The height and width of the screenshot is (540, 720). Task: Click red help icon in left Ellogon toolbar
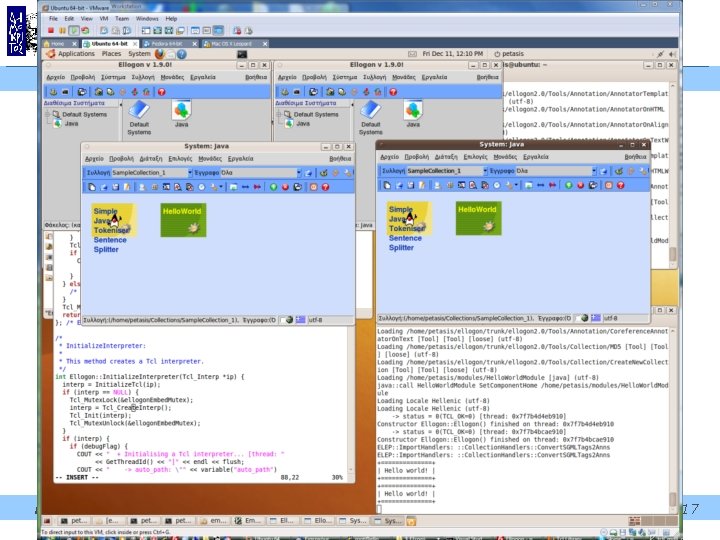(x=162, y=92)
